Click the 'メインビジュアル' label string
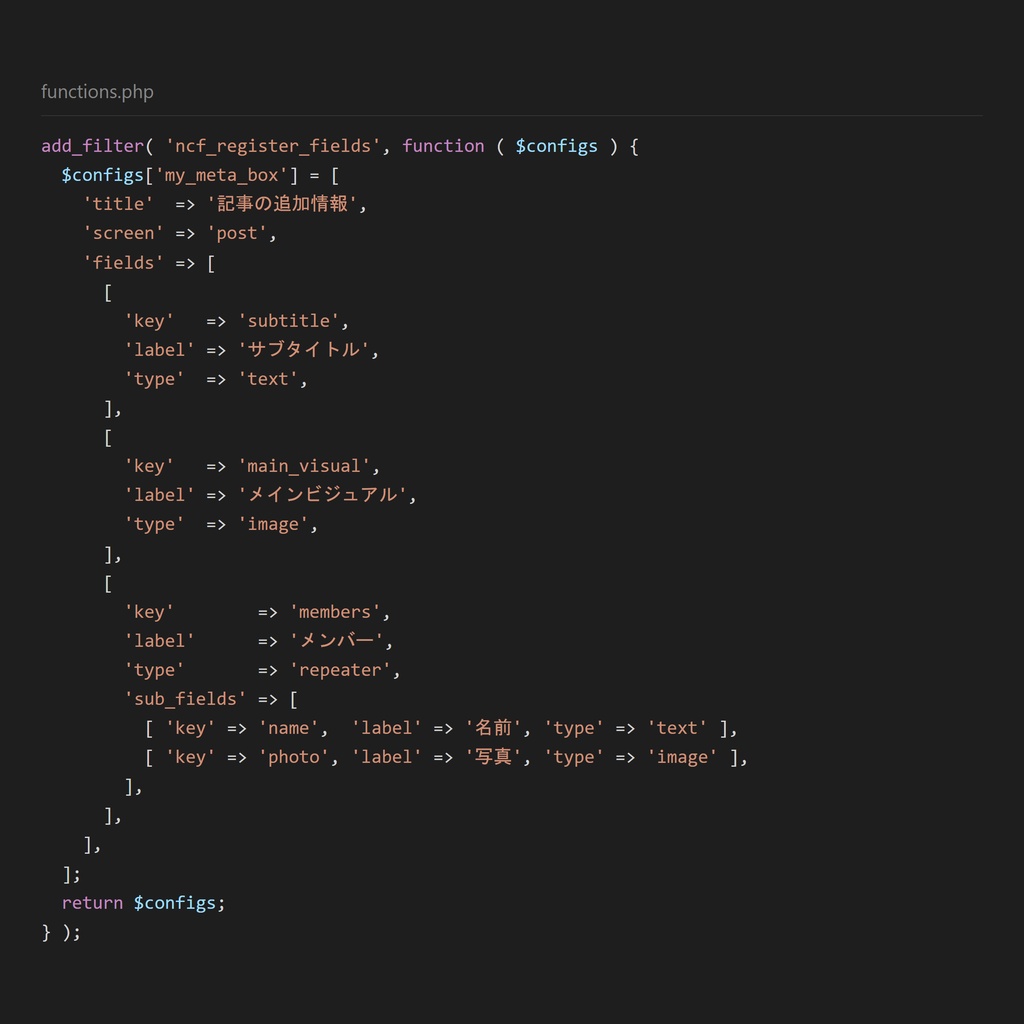Image resolution: width=1024 pixels, height=1024 pixels. (322, 494)
